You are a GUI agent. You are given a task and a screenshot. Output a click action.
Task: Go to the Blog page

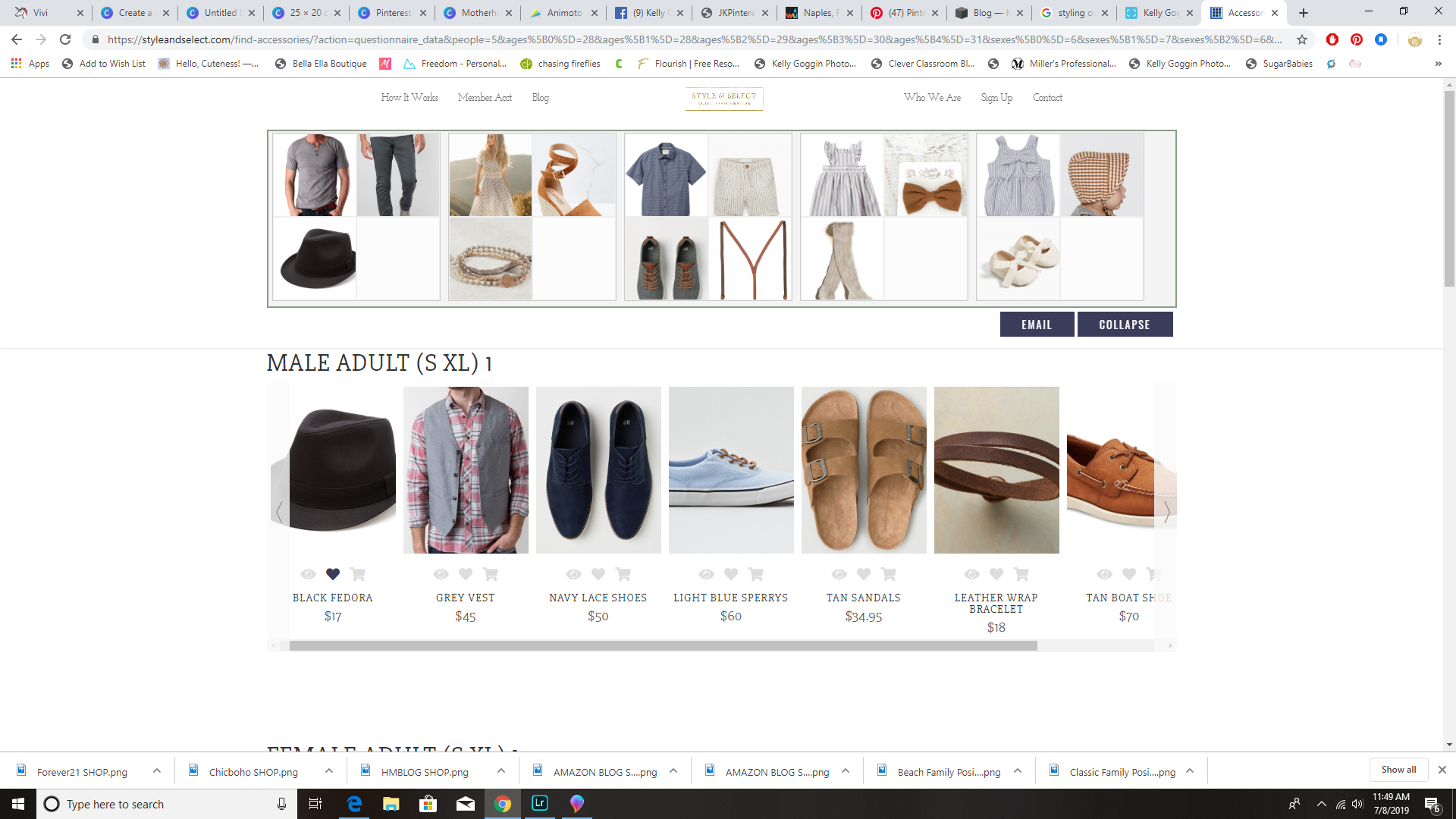[x=540, y=98]
